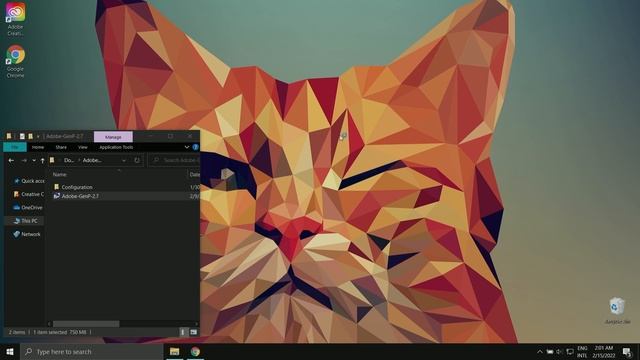Switch to large icons view in status bar
The height and width of the screenshot is (360, 640).
click(x=193, y=332)
